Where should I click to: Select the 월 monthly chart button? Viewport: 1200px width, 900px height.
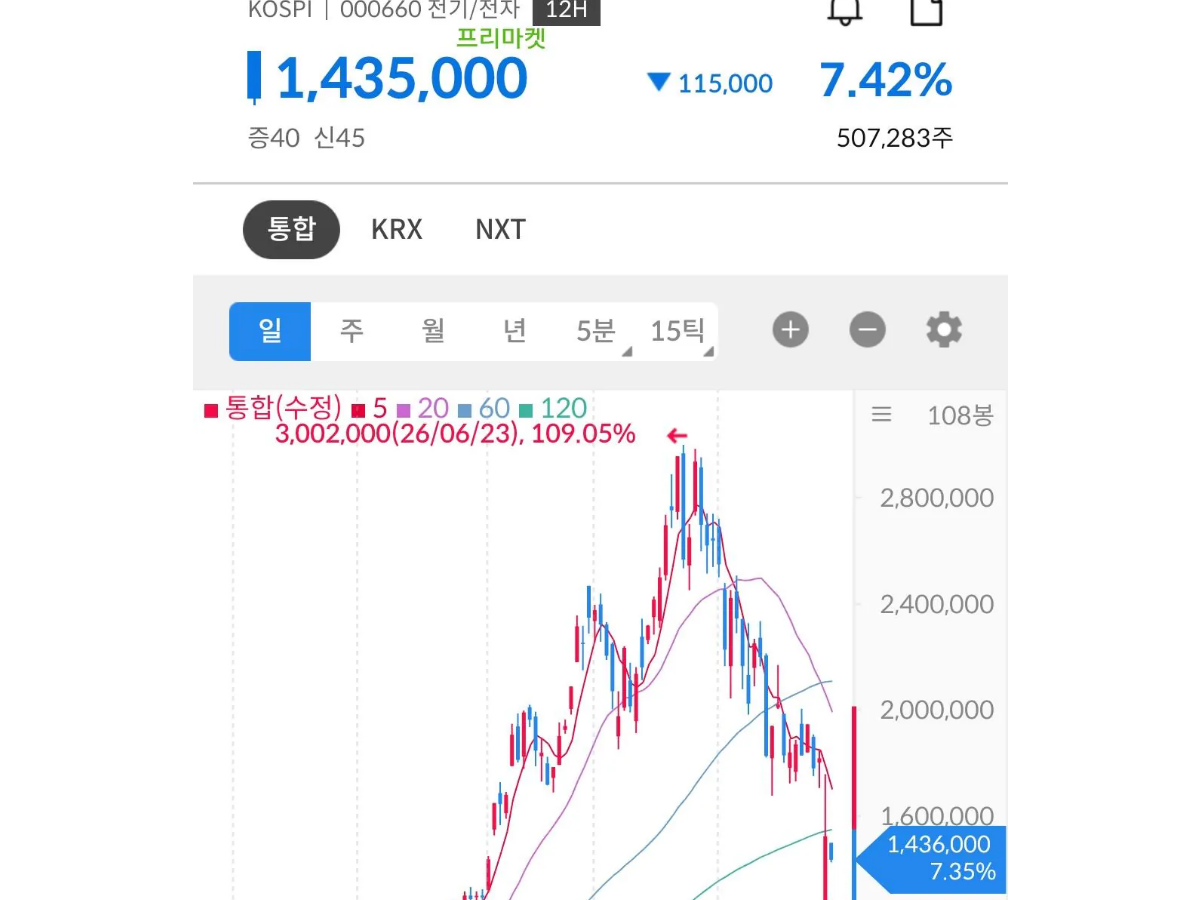coord(433,331)
